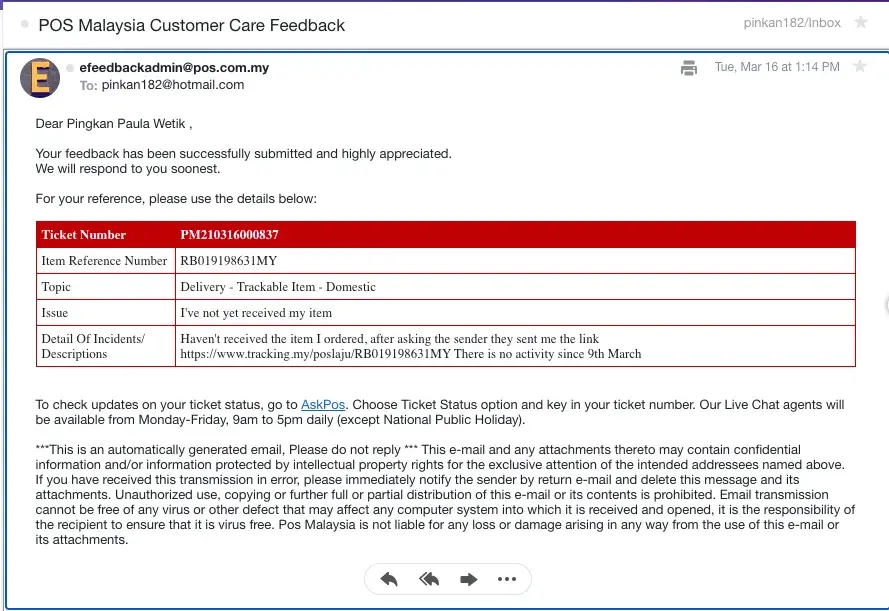Toggle the read status dot beside the subject

[25, 24]
